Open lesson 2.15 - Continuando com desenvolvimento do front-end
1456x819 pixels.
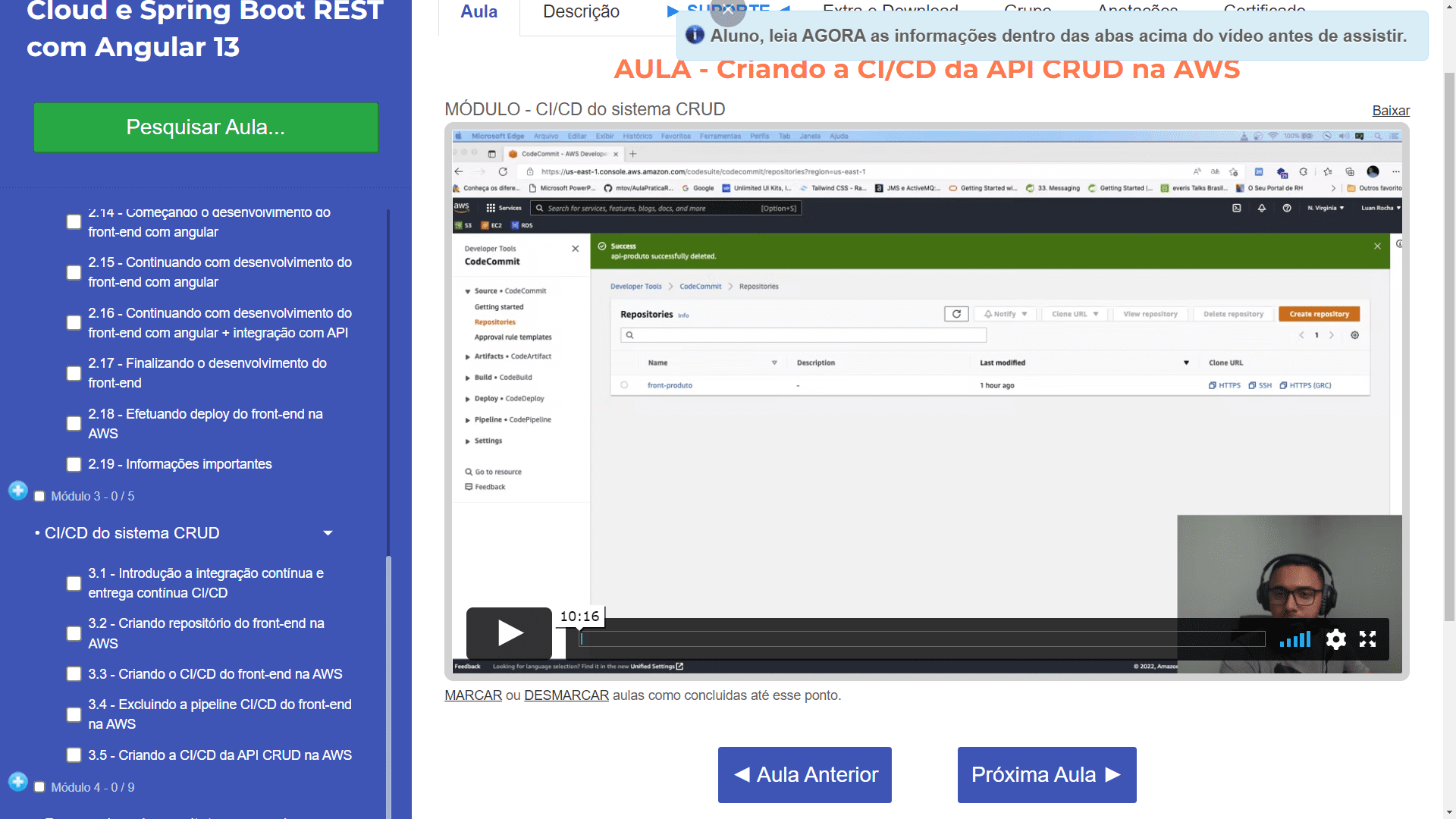(220, 272)
